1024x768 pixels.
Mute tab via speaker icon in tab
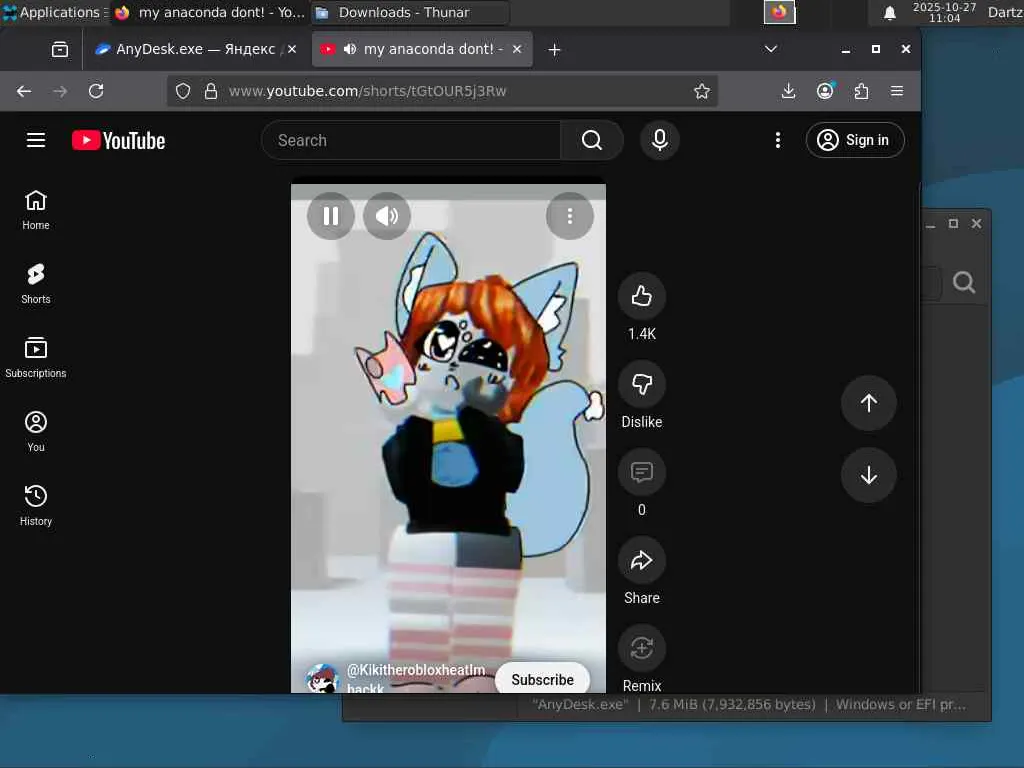[350, 49]
